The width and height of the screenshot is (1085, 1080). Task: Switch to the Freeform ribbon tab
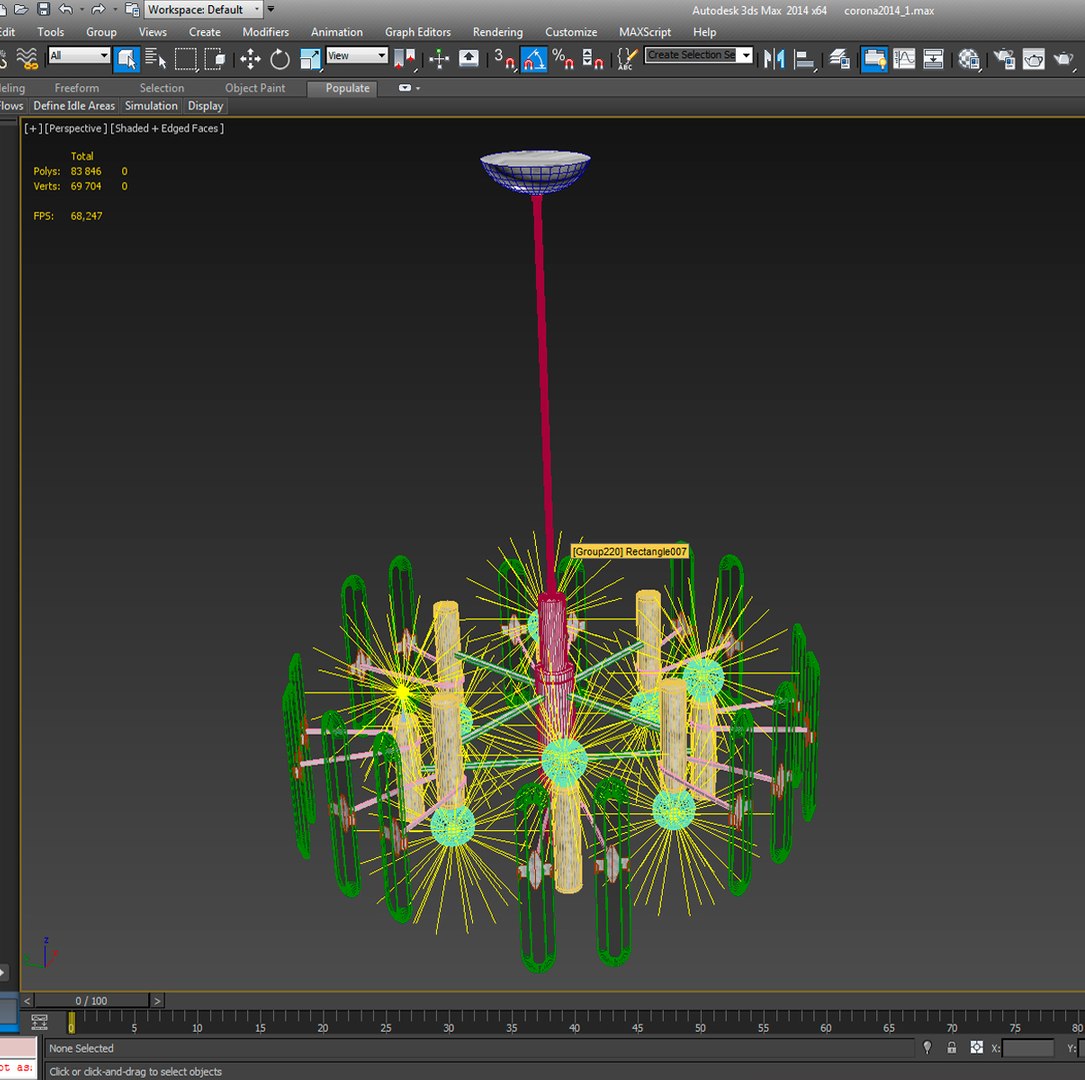coord(77,88)
